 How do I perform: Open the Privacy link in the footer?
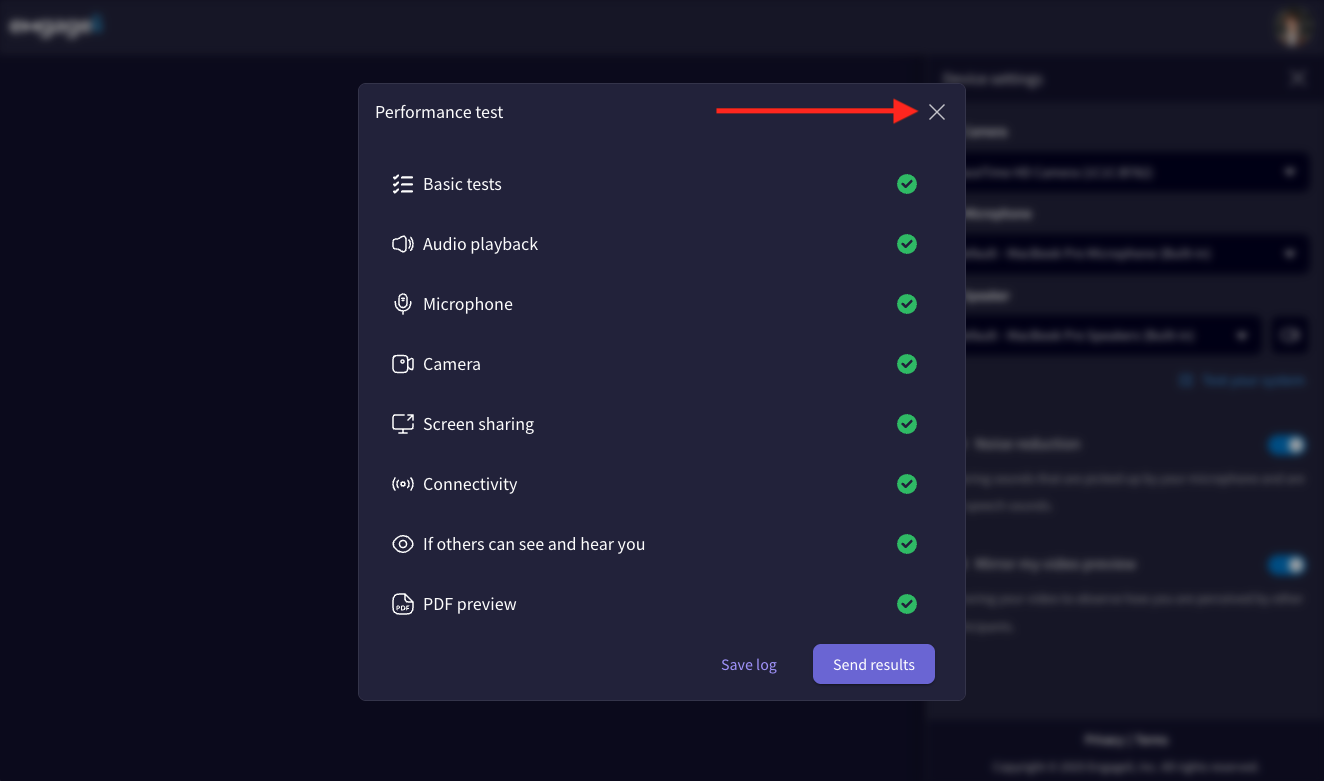[x=1104, y=740]
